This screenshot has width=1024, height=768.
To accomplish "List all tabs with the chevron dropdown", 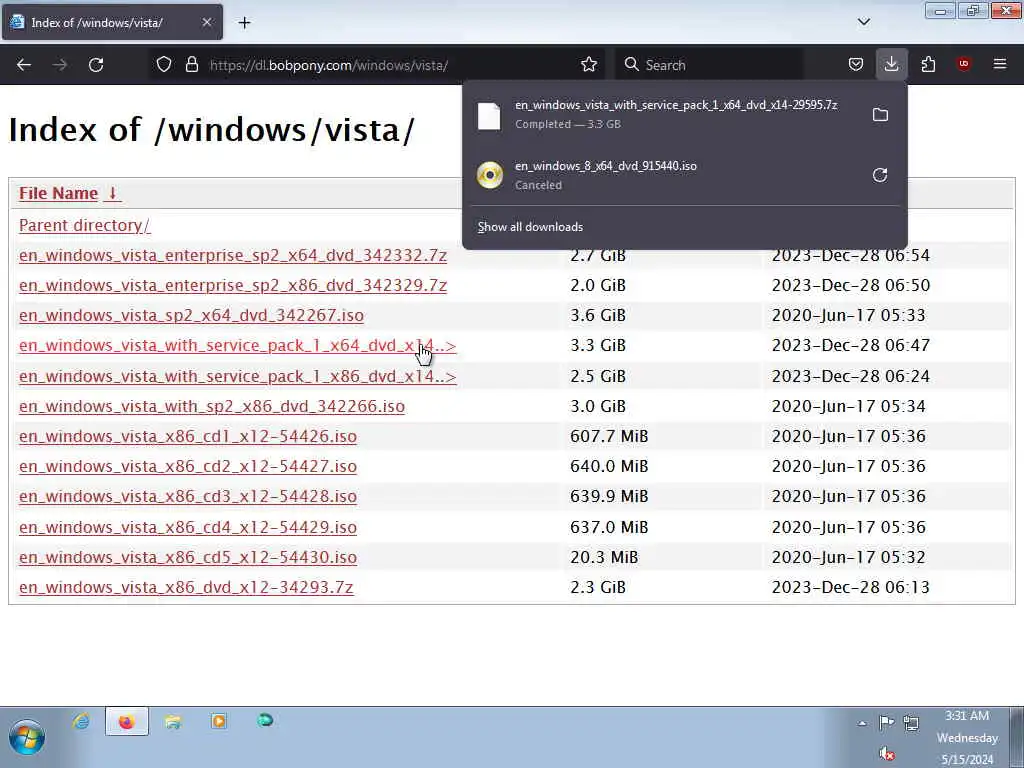I will click(863, 22).
